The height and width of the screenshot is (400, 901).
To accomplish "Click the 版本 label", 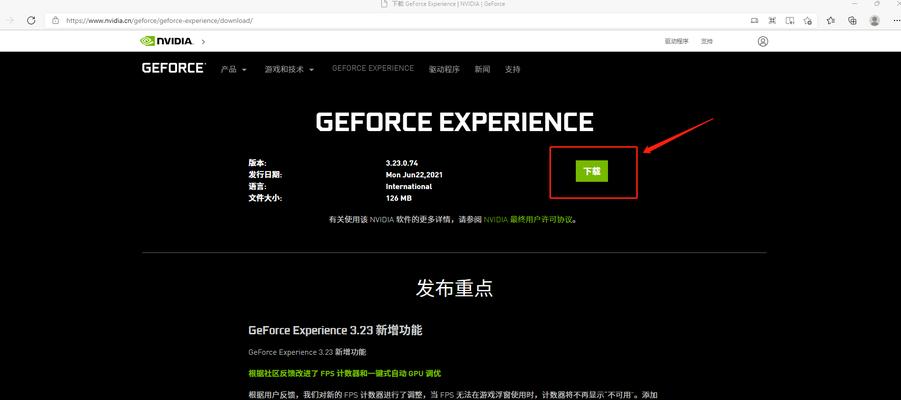I will pyautogui.click(x=257, y=163).
